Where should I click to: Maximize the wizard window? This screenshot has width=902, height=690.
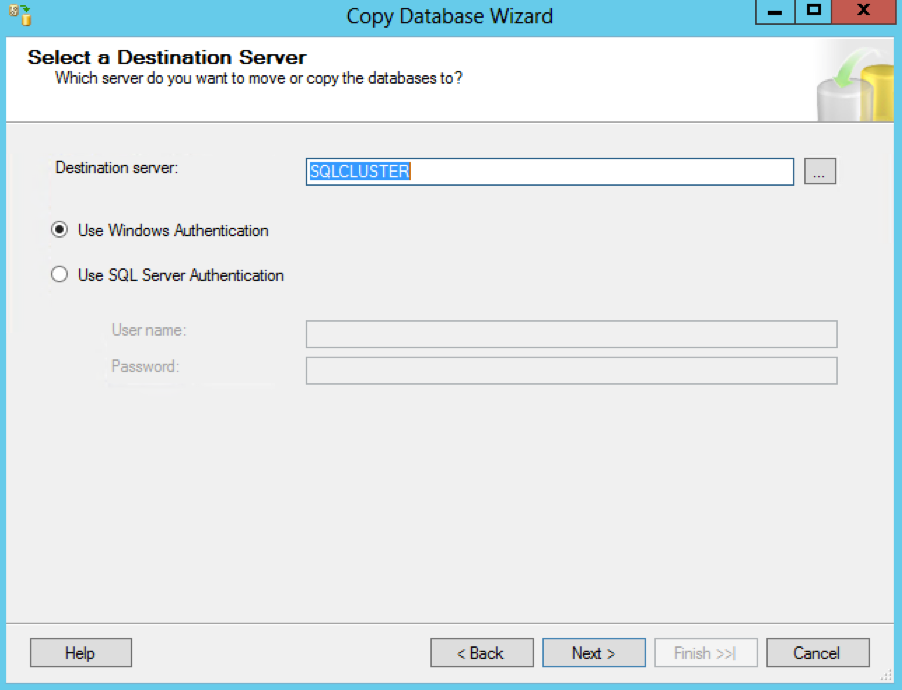coord(813,12)
